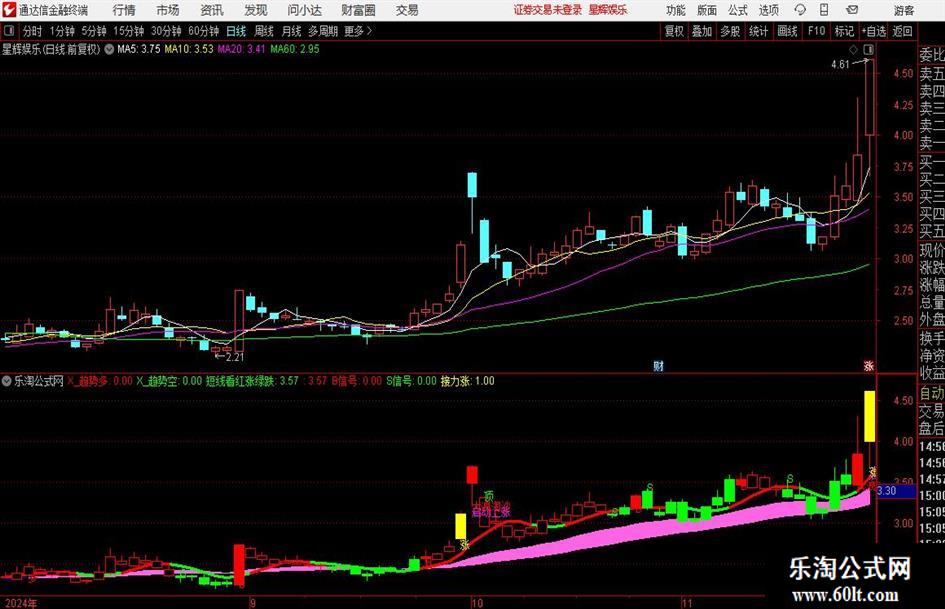Switch to the 月线 monthly period
Image resolution: width=945 pixels, height=609 pixels.
[x=292, y=31]
